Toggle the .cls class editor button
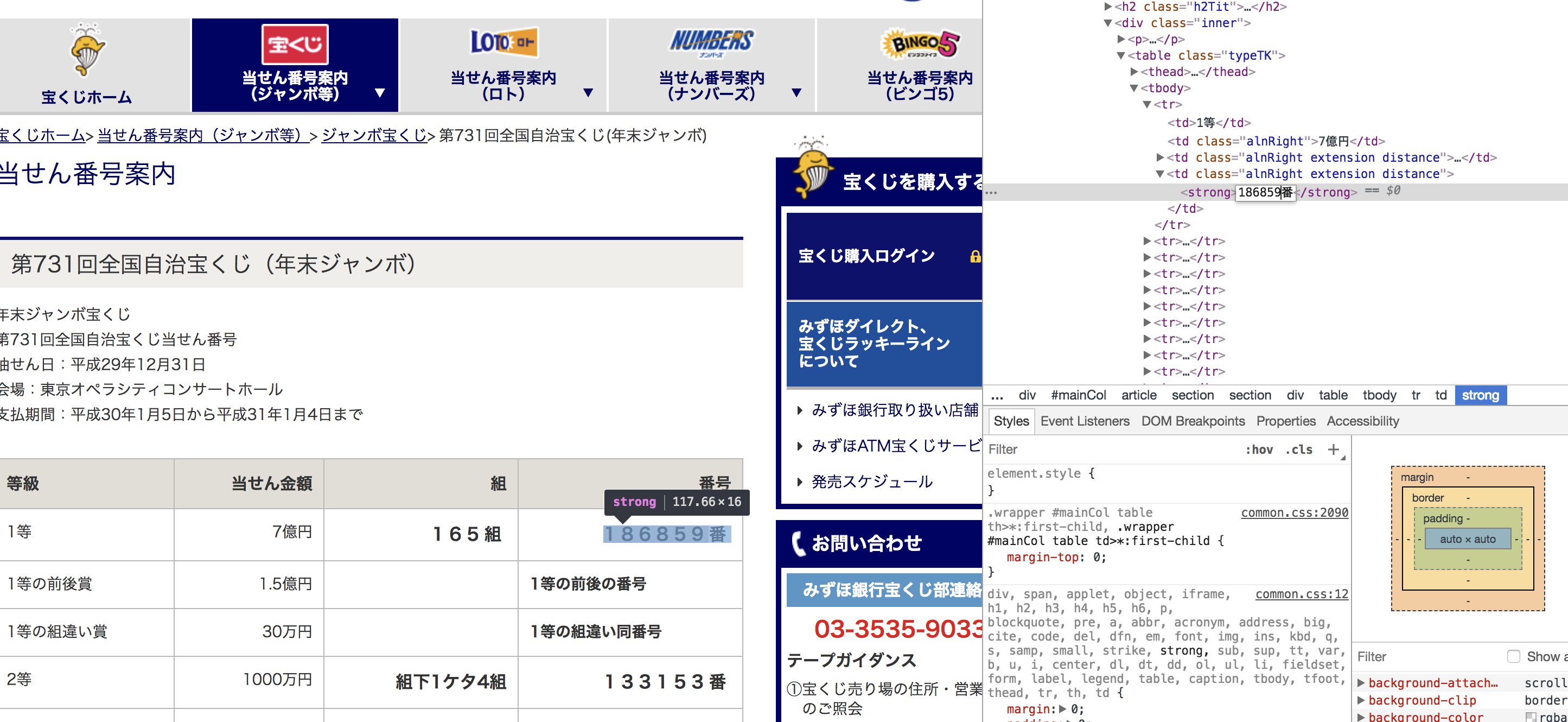This screenshot has height=722, width=1568. [x=1298, y=449]
